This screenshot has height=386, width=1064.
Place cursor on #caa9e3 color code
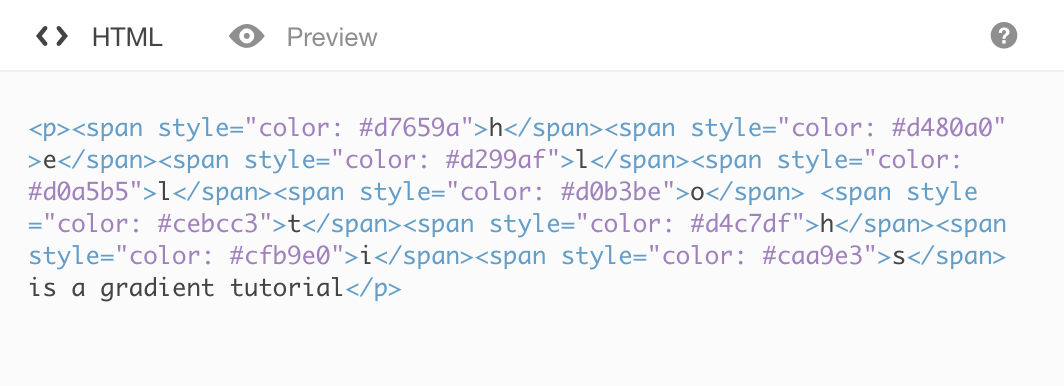pyautogui.click(x=812, y=257)
